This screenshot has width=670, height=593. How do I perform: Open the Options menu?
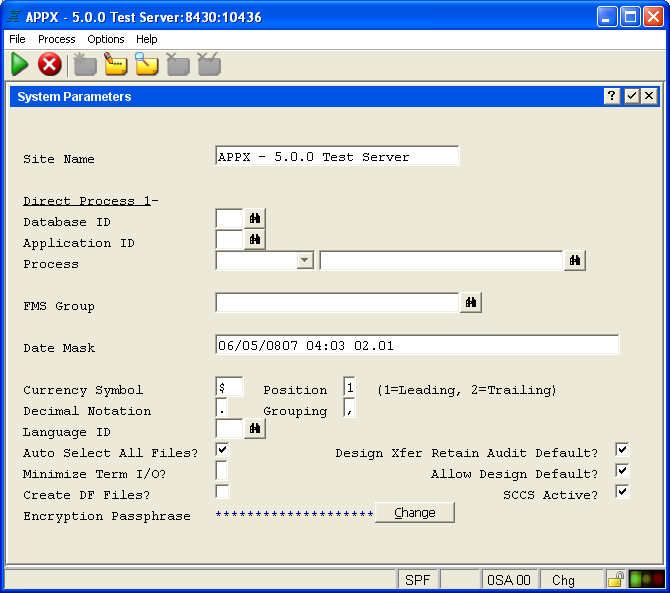(106, 39)
